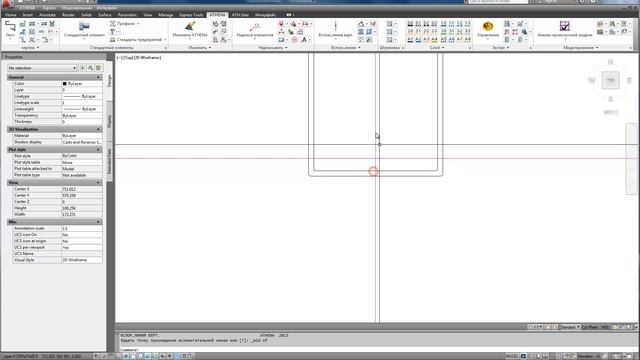Open the Профили dropdown
Screen dimensions: 640x360
pyautogui.click(x=124, y=24)
